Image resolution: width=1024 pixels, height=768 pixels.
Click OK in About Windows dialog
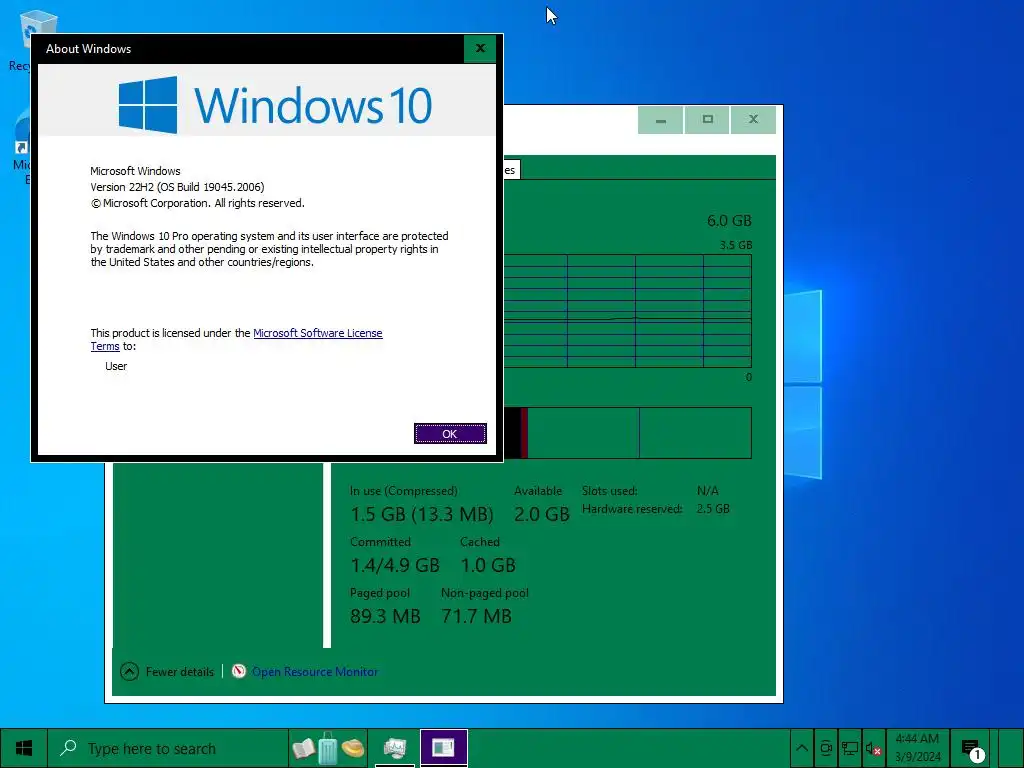tap(450, 434)
